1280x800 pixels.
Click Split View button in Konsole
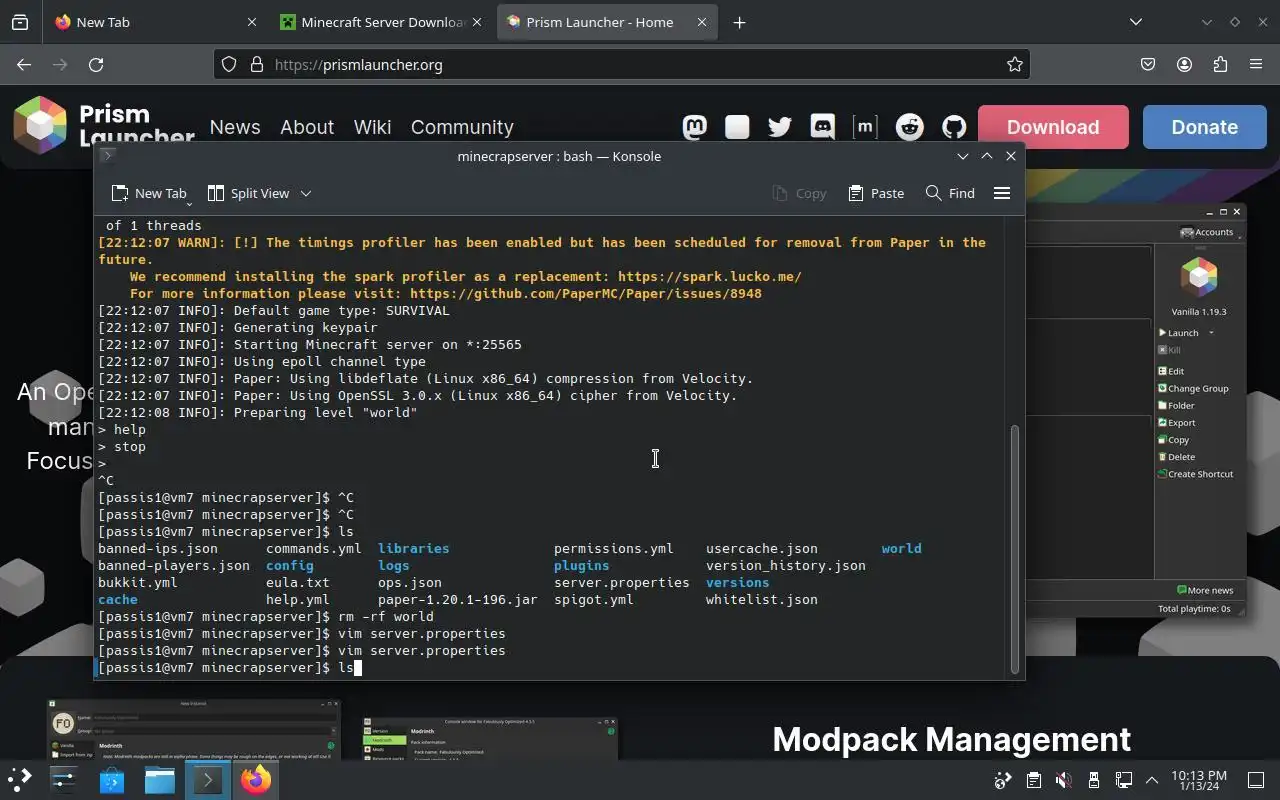pyautogui.click(x=249, y=193)
